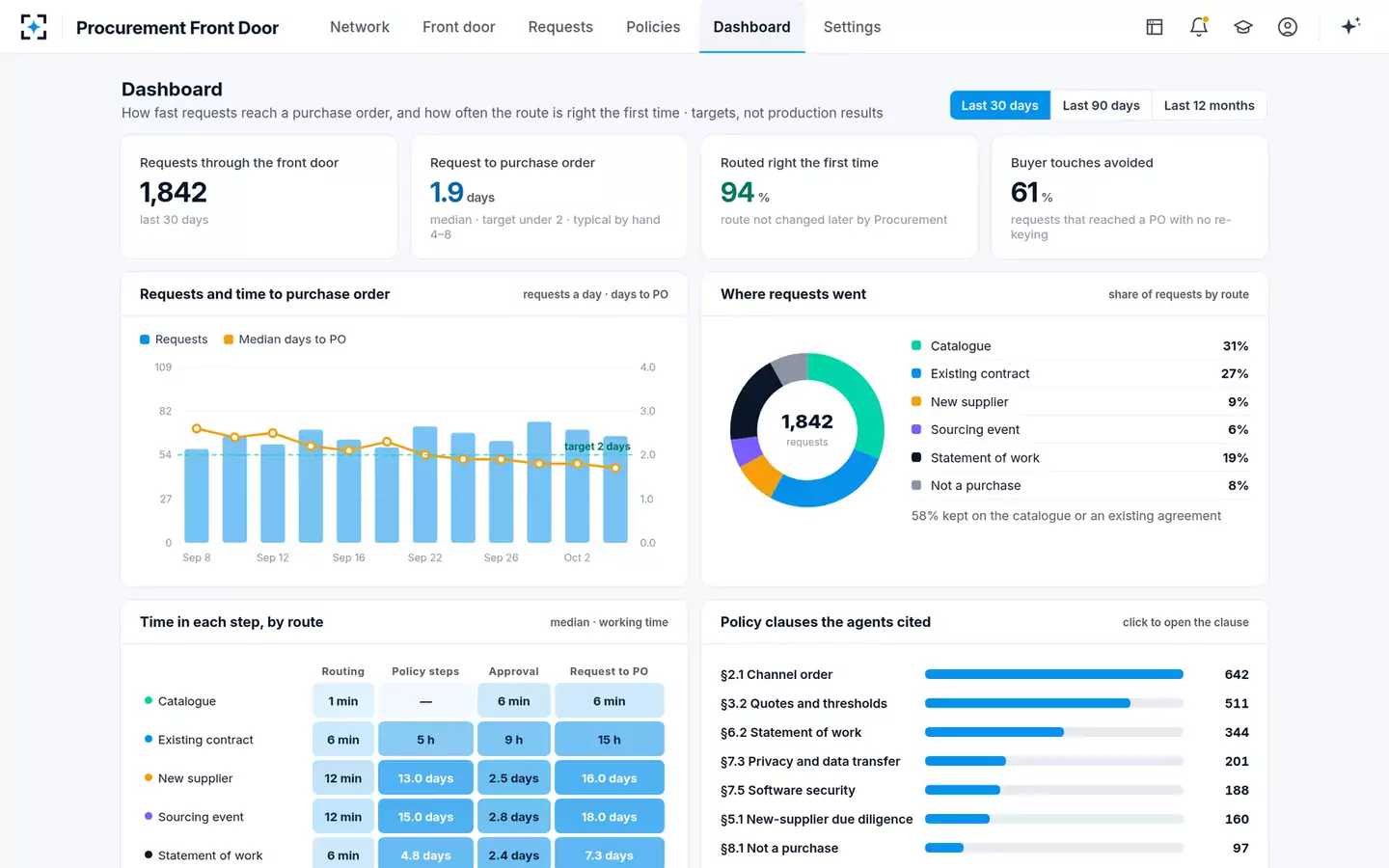Open clause §6.2 Statement of work
The image size is (1389, 868).
pyautogui.click(x=985, y=732)
